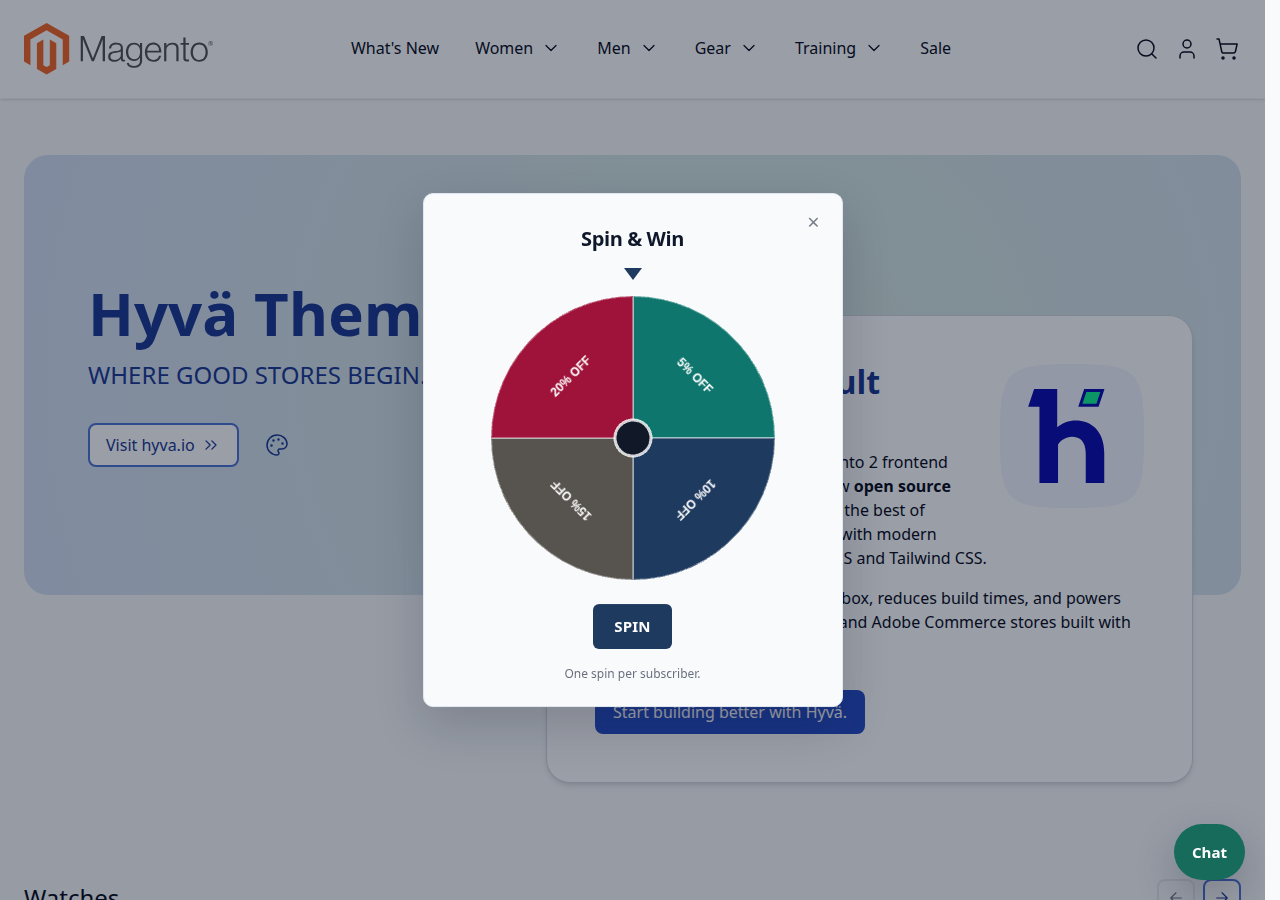Click the Spin & Win heading
The width and height of the screenshot is (1280, 900).
[632, 239]
